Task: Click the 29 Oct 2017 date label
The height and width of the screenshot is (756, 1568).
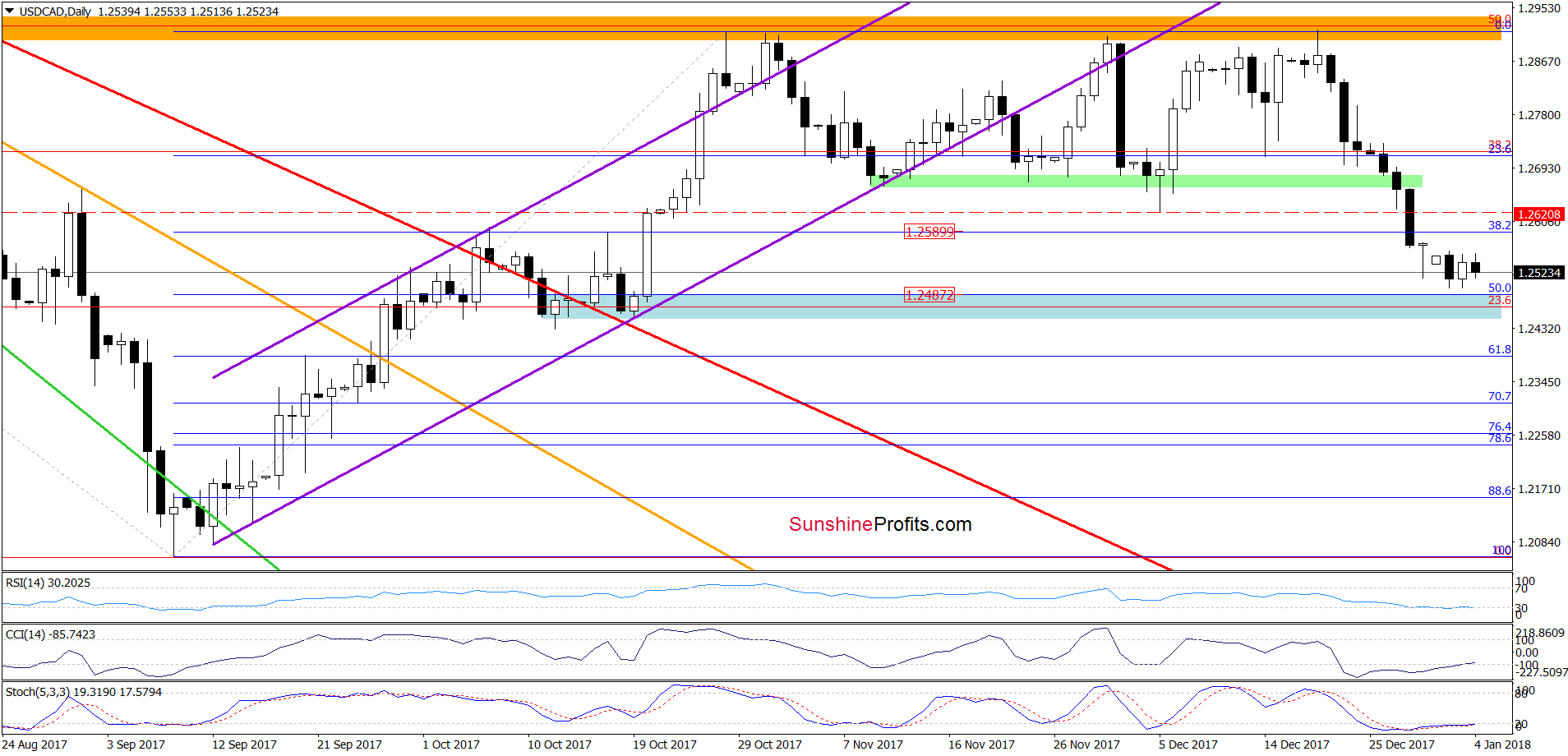Action: (x=770, y=744)
